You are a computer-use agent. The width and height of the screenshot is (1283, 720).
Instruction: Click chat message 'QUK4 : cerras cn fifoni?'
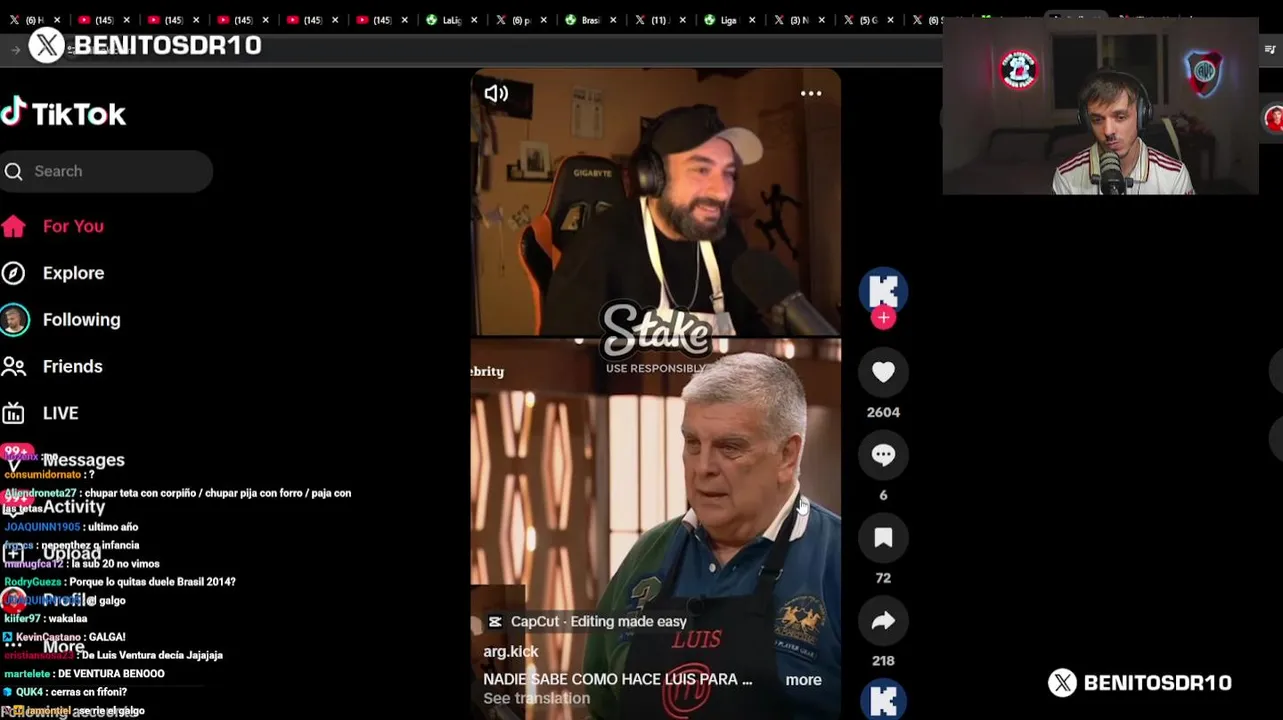point(65,692)
